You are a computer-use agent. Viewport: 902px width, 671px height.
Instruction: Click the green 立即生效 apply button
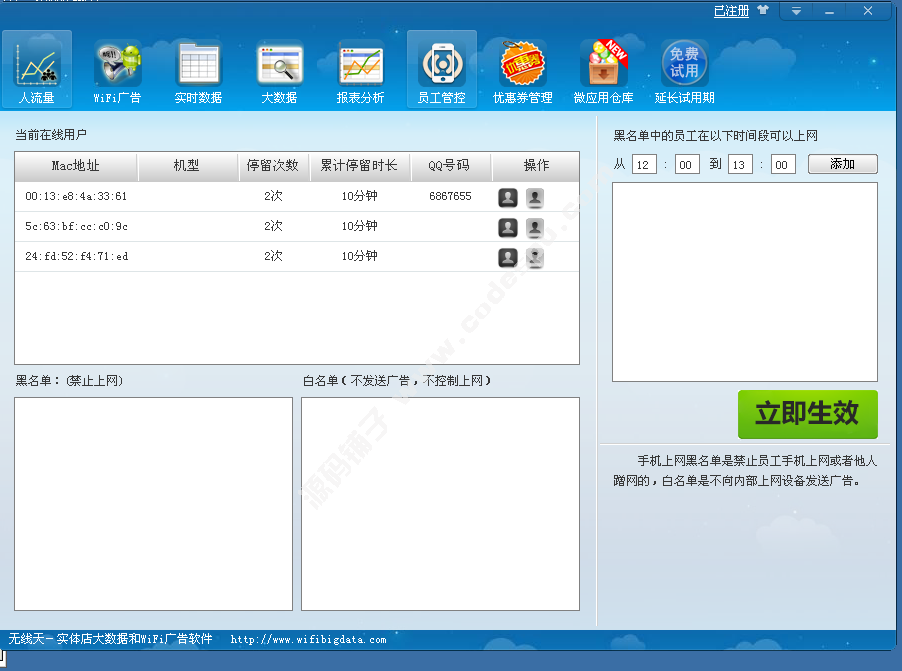pos(808,414)
